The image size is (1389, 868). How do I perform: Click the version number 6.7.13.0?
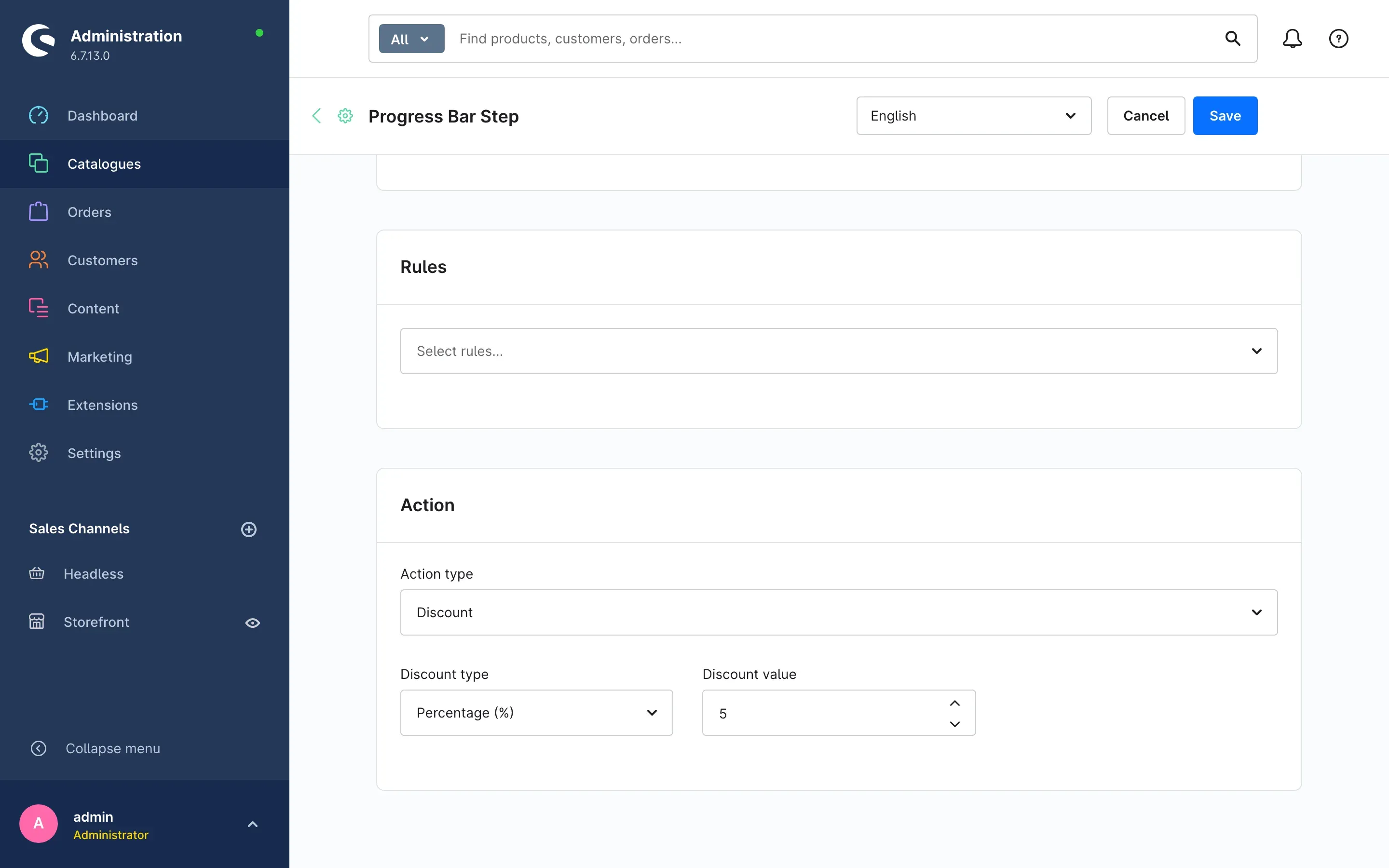[90, 55]
